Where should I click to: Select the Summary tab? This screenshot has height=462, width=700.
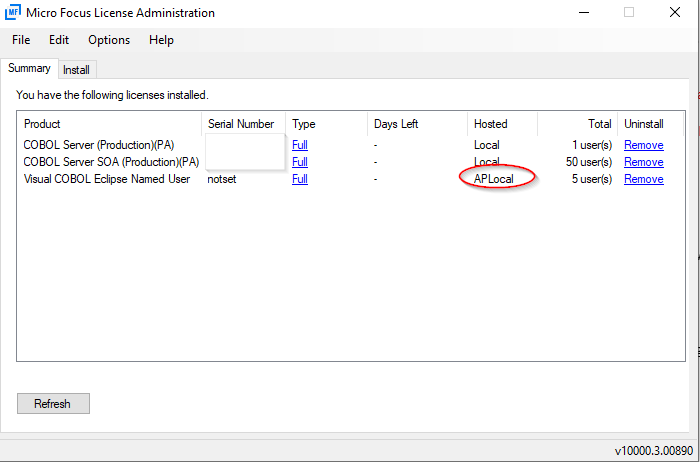(x=29, y=69)
